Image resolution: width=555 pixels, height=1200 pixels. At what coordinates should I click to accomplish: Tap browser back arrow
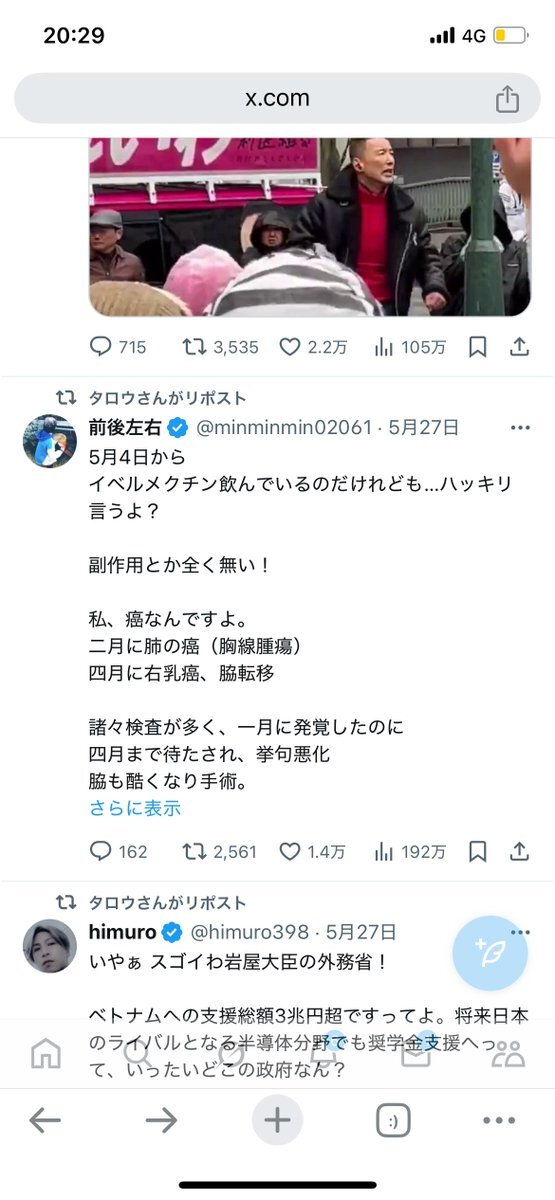45,1121
